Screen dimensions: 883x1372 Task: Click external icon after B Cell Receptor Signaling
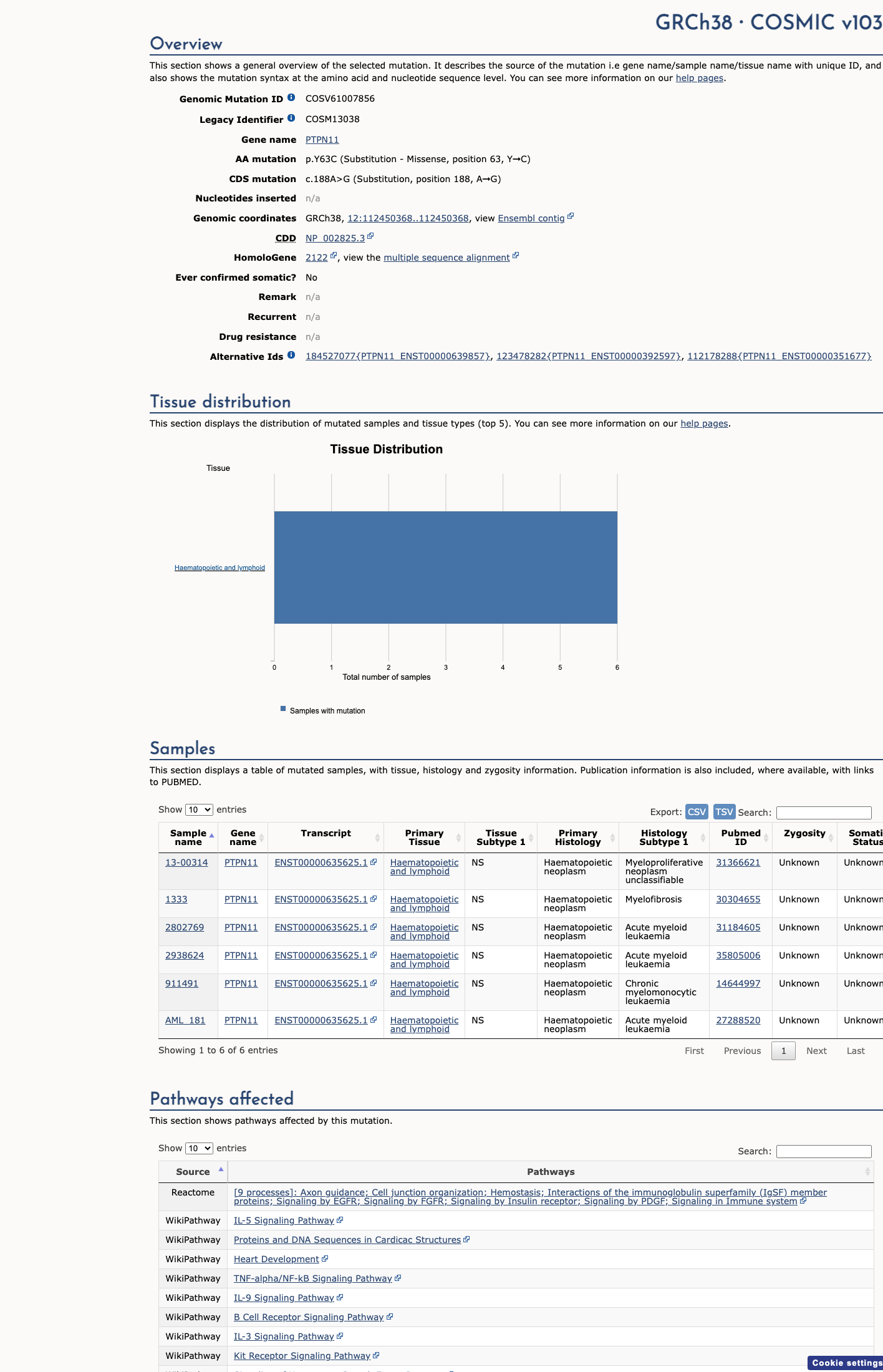[390, 1316]
